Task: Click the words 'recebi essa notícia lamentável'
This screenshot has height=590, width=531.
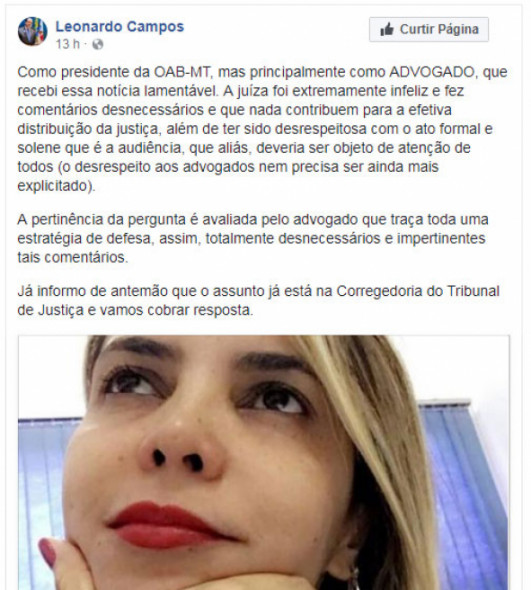Action: click(118, 91)
